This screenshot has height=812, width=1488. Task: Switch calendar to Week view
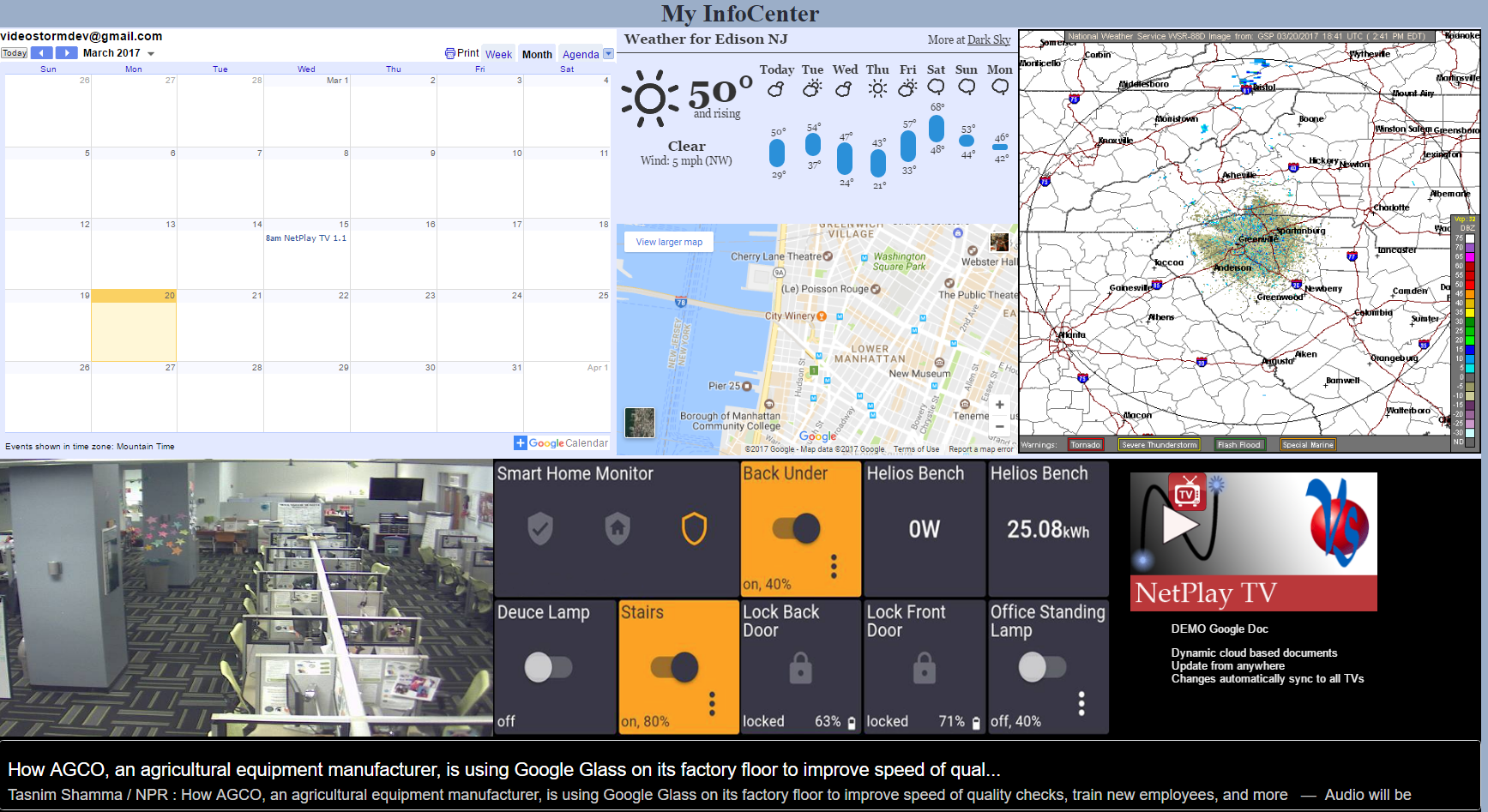coord(499,54)
